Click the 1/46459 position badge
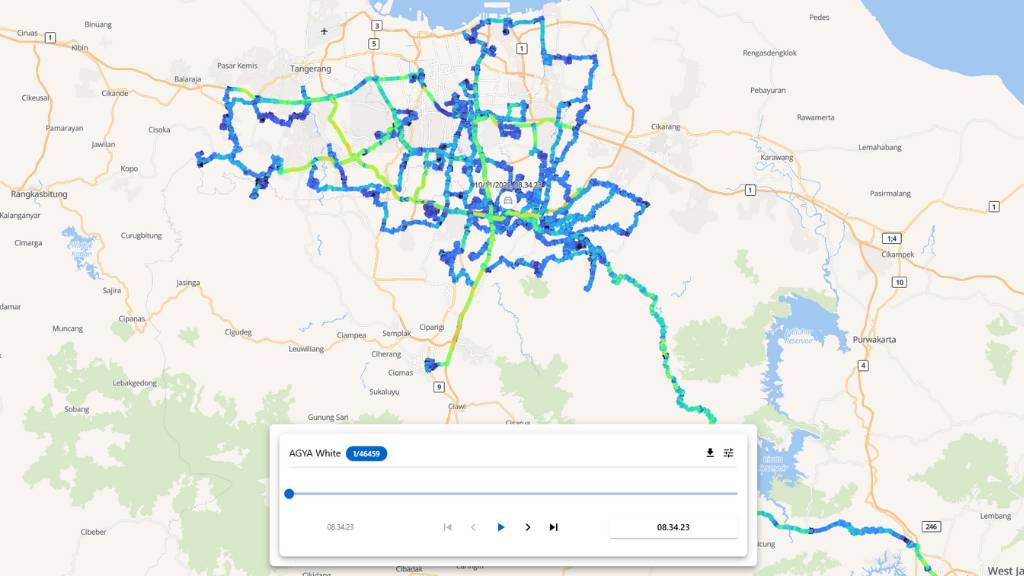This screenshot has height=576, width=1024. (x=366, y=454)
